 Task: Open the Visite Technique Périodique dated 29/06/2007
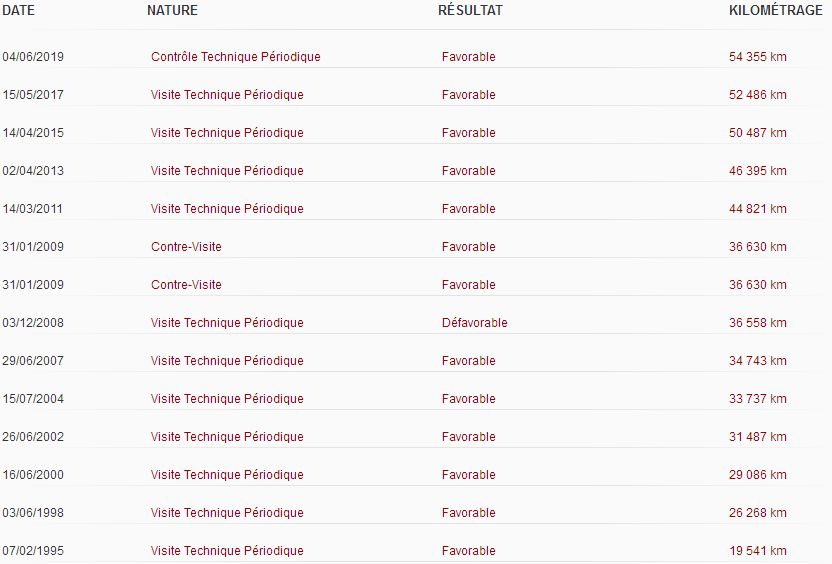227,361
